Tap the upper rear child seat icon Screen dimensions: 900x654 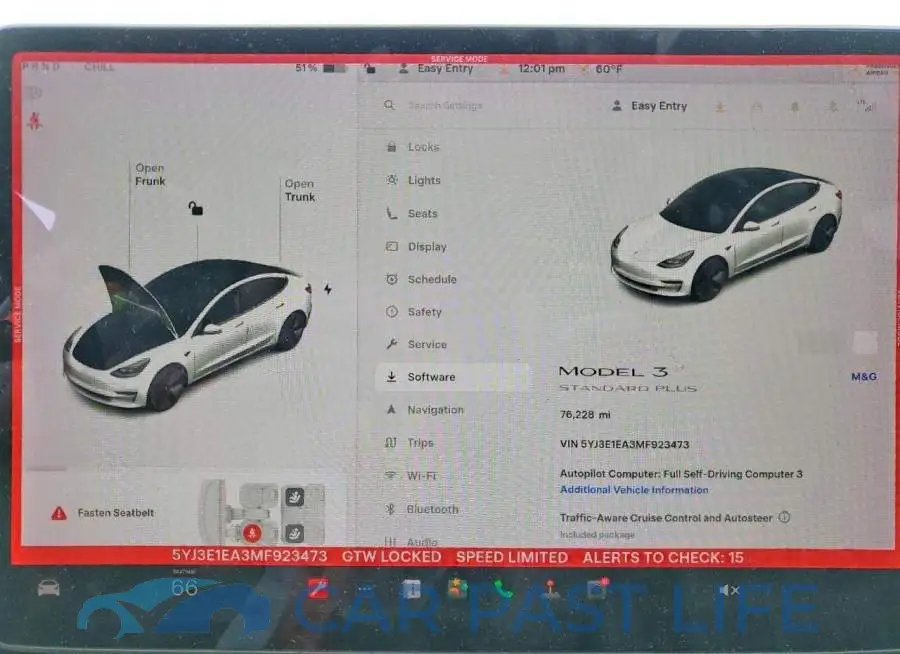(x=294, y=496)
